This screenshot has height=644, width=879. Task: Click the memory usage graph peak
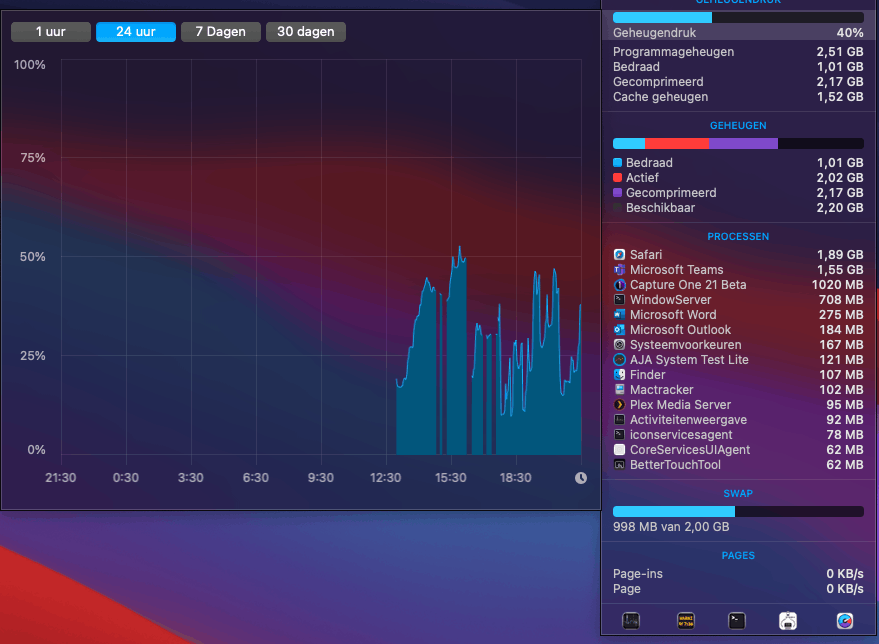coord(460,247)
